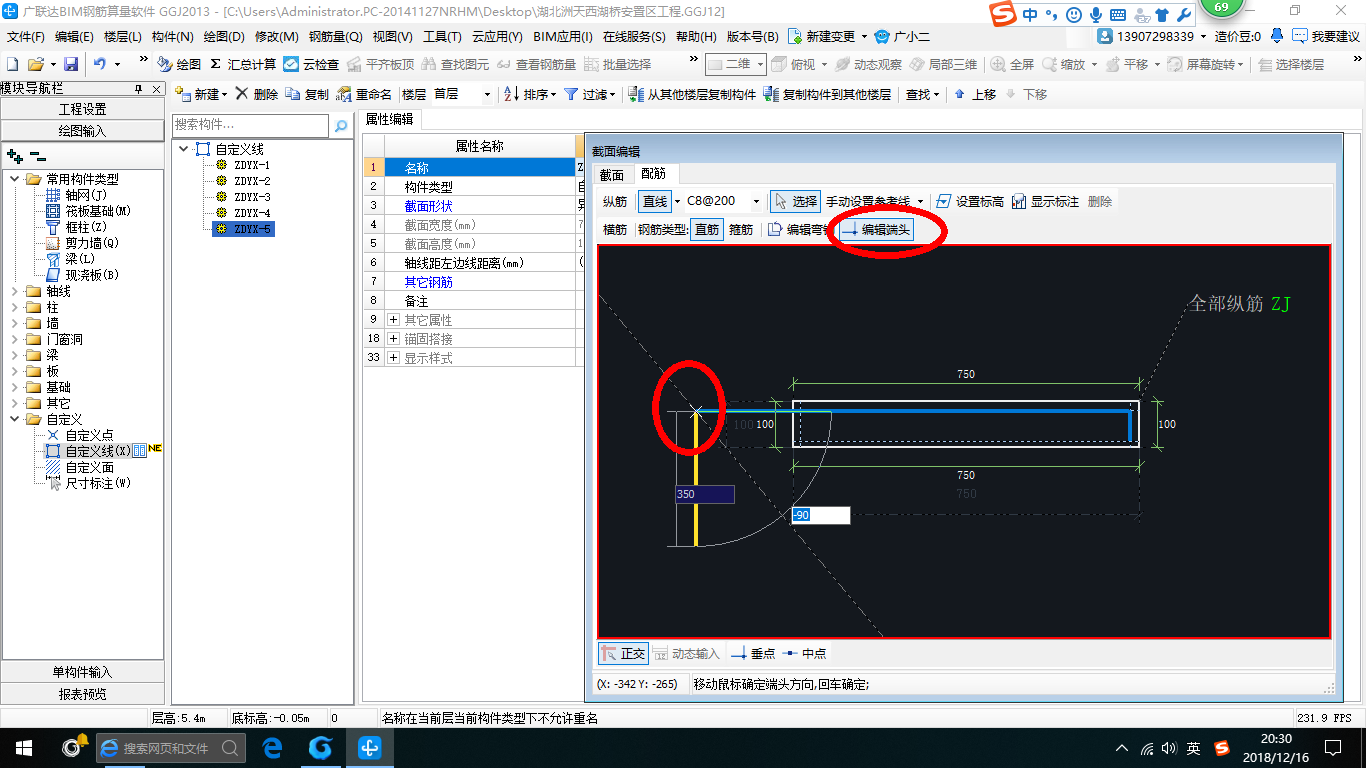Select ZDYX-3 in the component list

tap(252, 197)
